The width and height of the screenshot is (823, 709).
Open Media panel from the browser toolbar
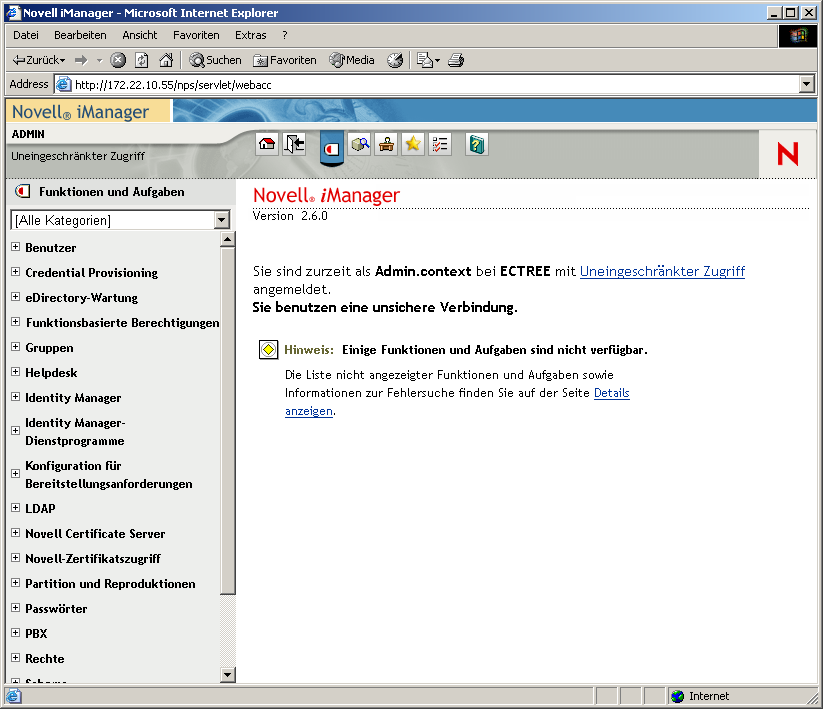pos(350,59)
